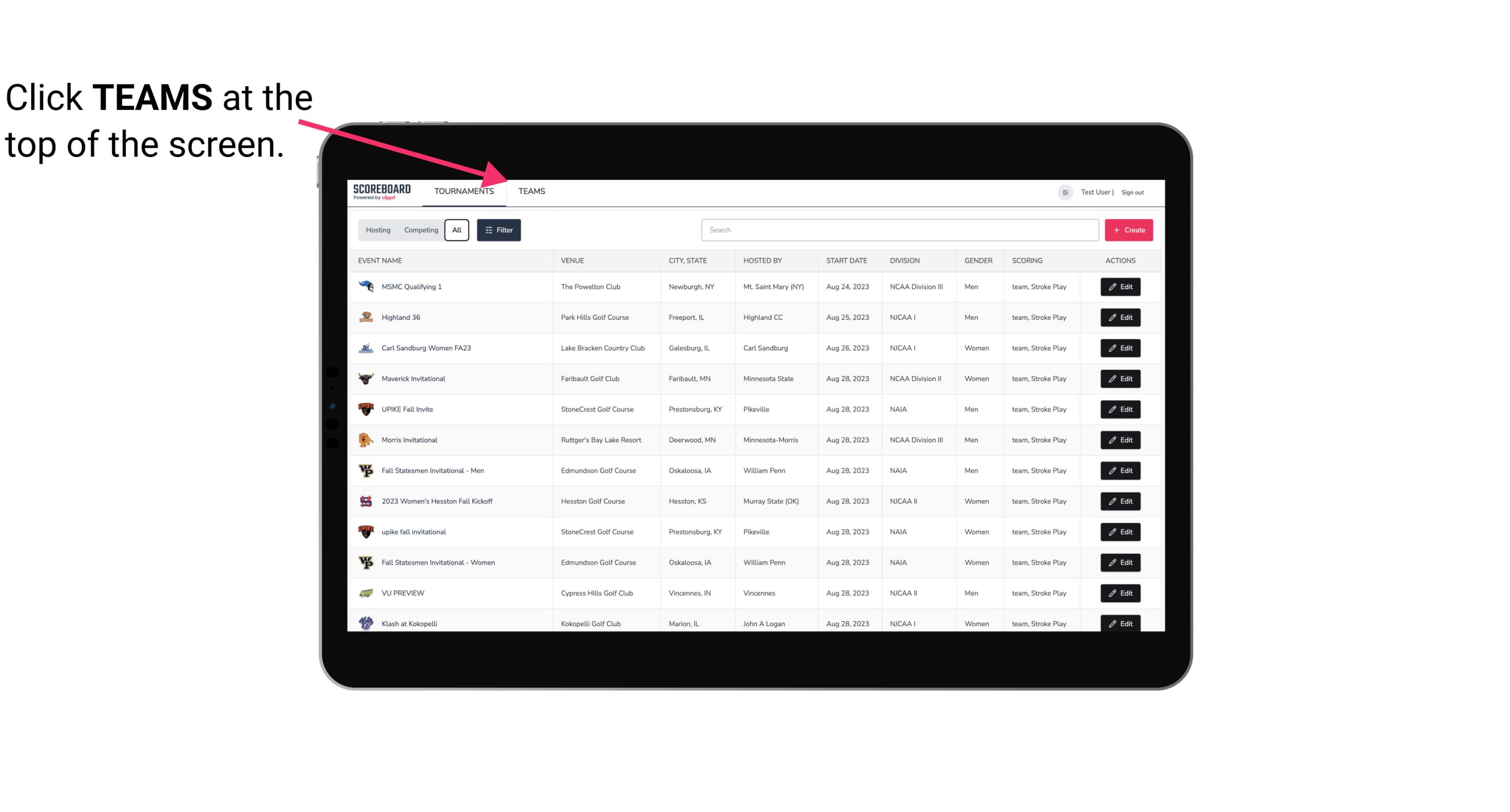Image resolution: width=1510 pixels, height=812 pixels.
Task: Click the Edit icon for Morris Invitational
Action: [1120, 439]
